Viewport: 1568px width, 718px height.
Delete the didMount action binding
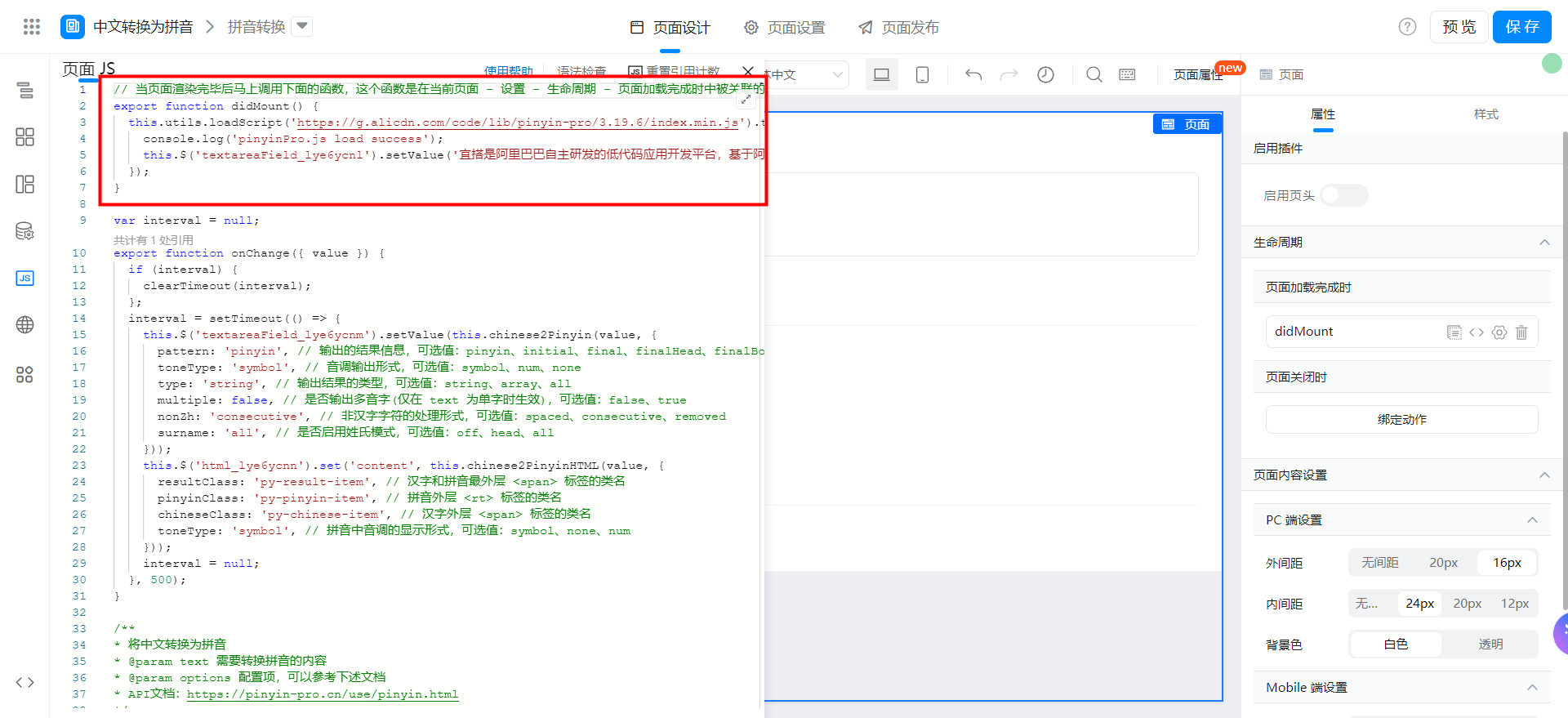(1521, 332)
